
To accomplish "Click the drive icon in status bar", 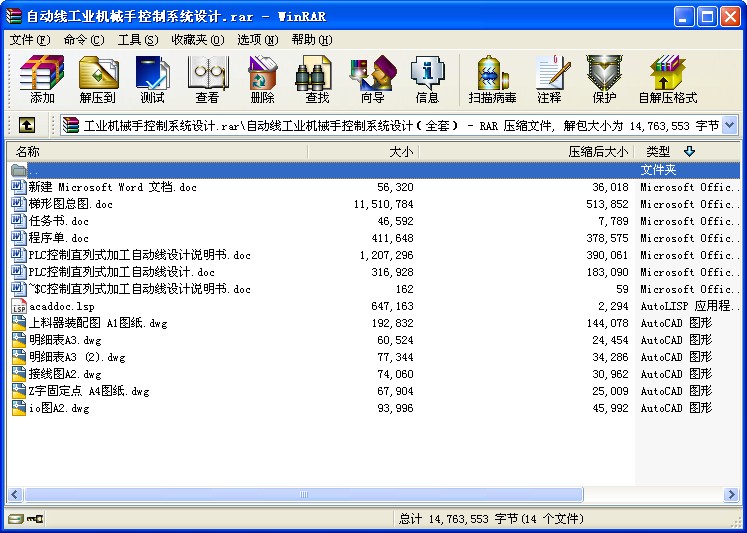I will coord(16,518).
